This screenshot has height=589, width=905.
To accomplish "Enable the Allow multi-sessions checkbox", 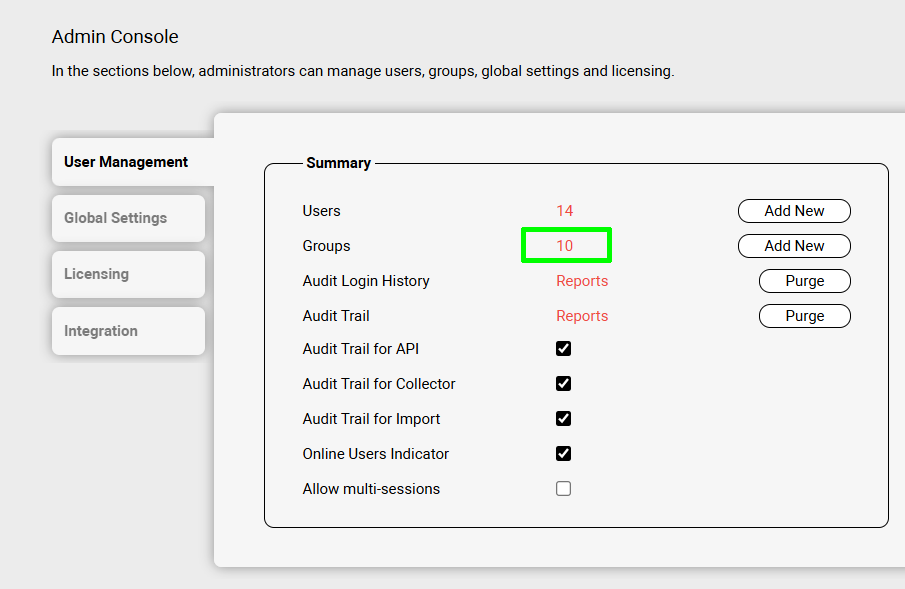I will point(564,489).
